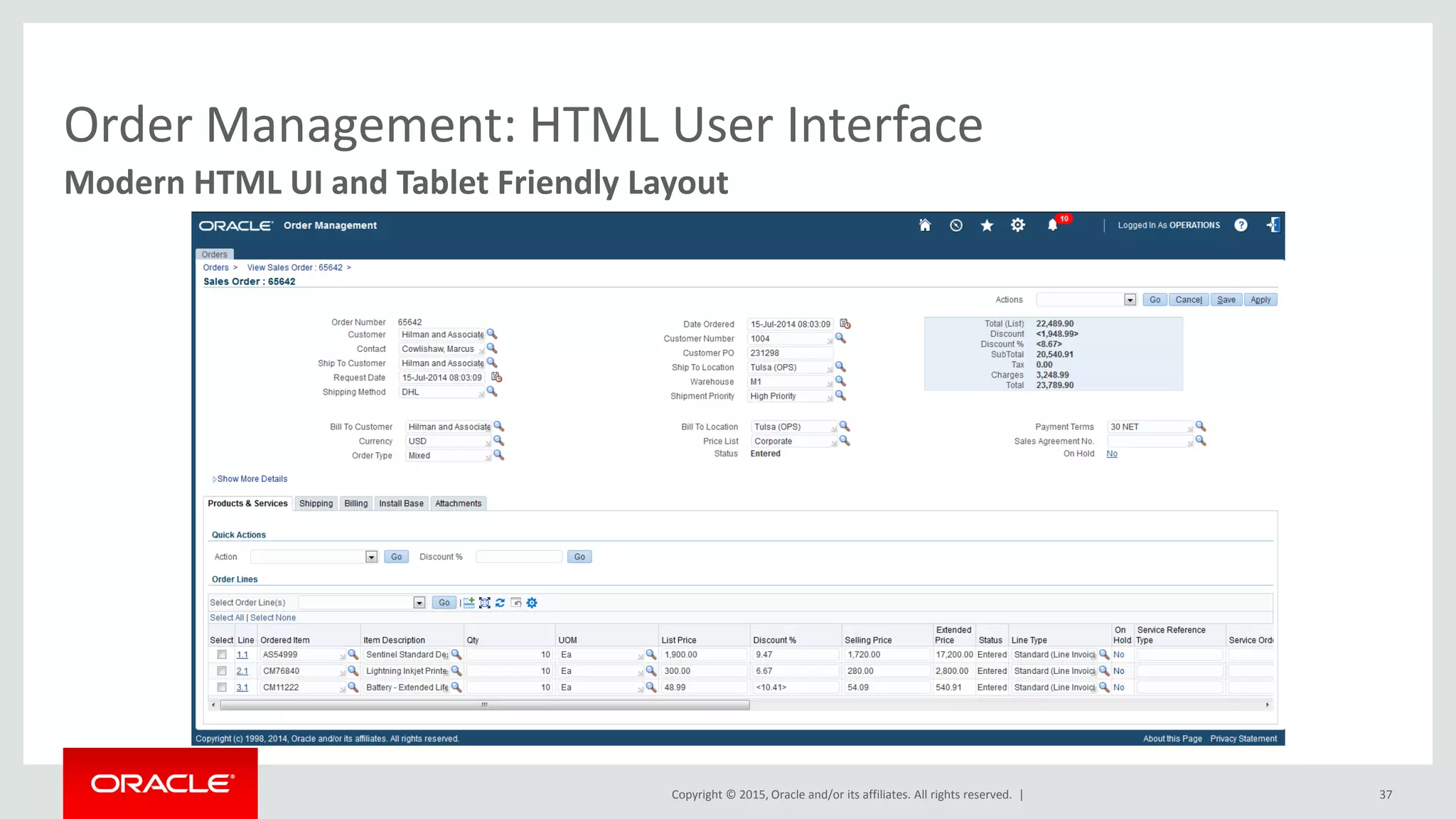Click Qty field for Lightning Inkjet Printer

(x=510, y=671)
